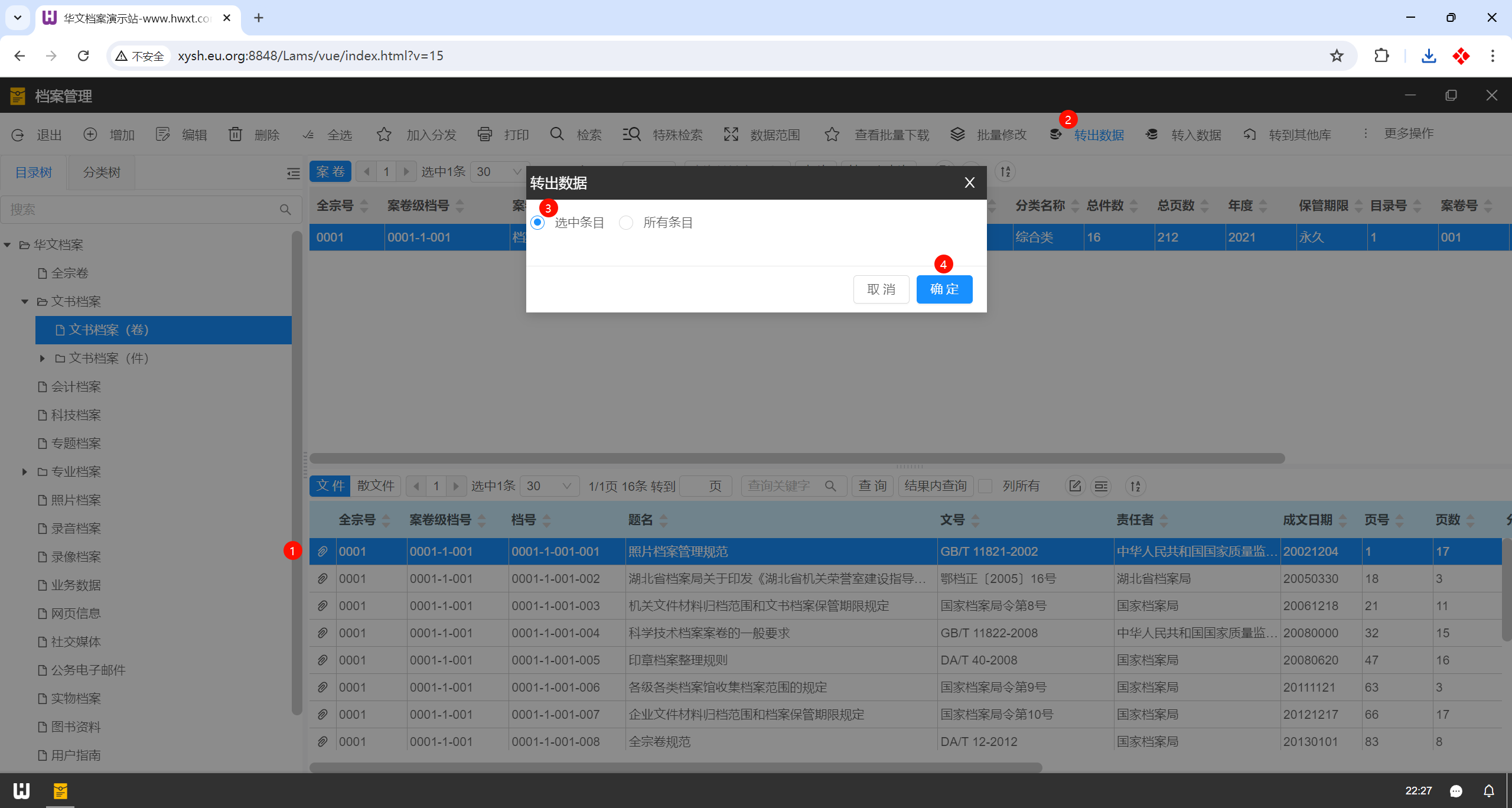Click the 案卷 table horizontal scrollbar
The height and width of the screenshot is (808, 1512).
(x=797, y=458)
